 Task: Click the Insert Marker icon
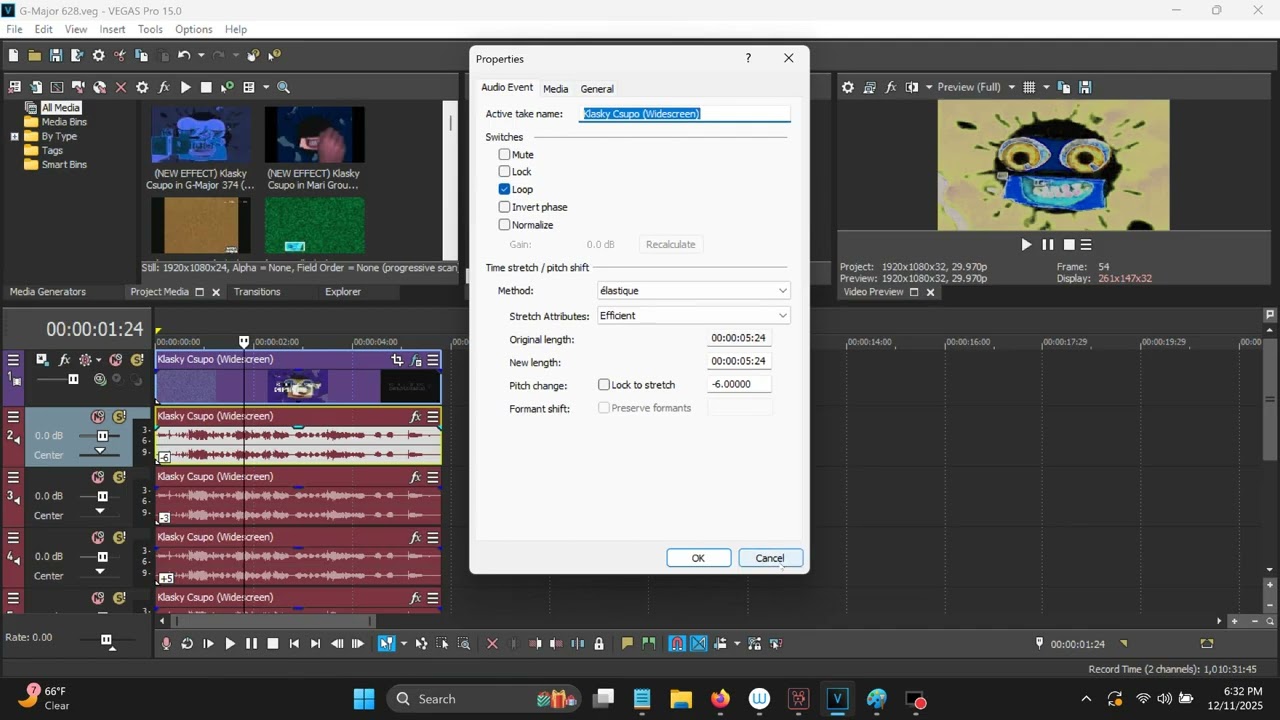(x=628, y=644)
